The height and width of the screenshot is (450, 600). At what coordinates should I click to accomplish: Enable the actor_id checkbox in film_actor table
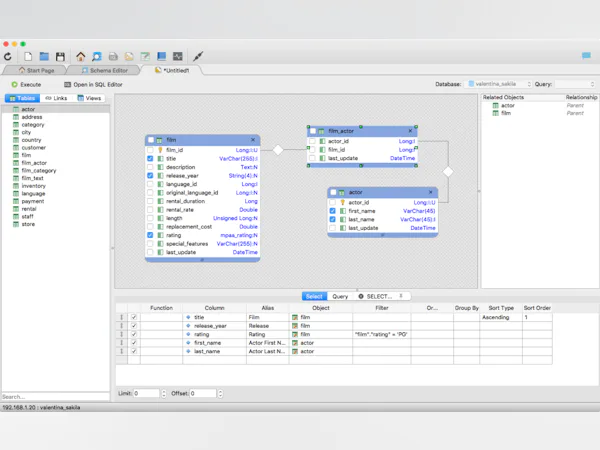312,141
